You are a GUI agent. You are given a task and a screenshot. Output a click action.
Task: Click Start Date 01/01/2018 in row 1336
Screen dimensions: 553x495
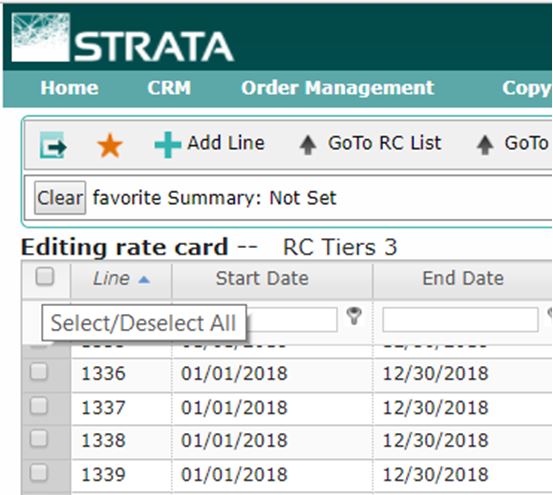[234, 373]
